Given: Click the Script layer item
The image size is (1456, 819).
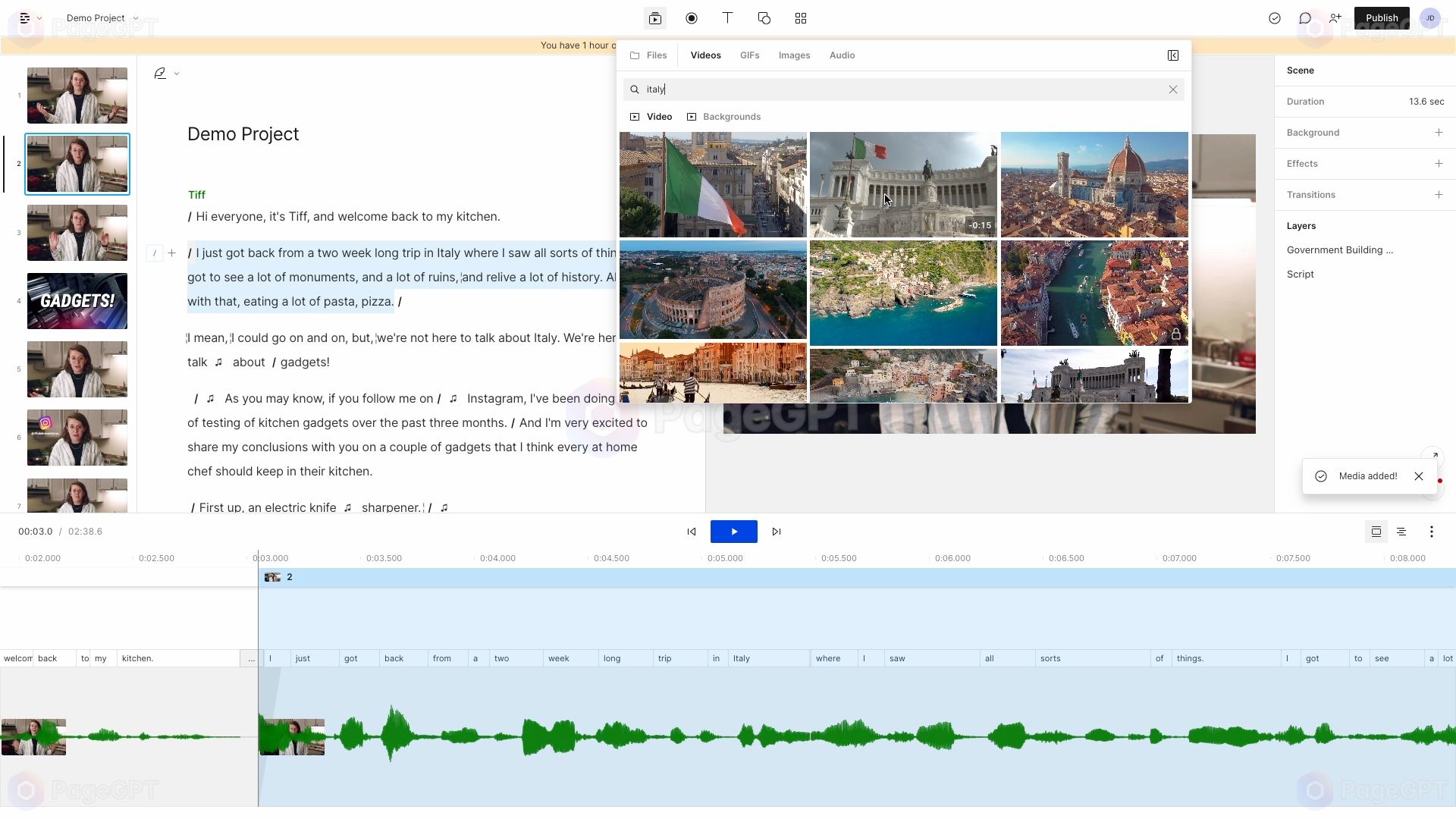Looking at the screenshot, I should (x=1300, y=273).
